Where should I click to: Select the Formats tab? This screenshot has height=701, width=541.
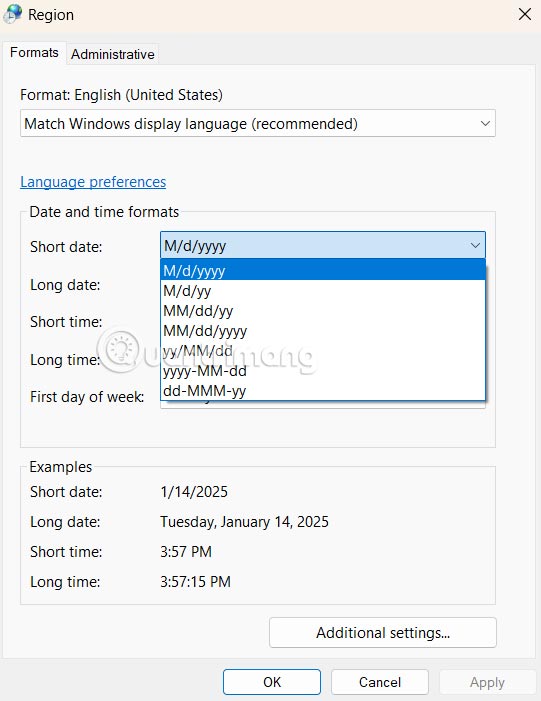pos(34,53)
